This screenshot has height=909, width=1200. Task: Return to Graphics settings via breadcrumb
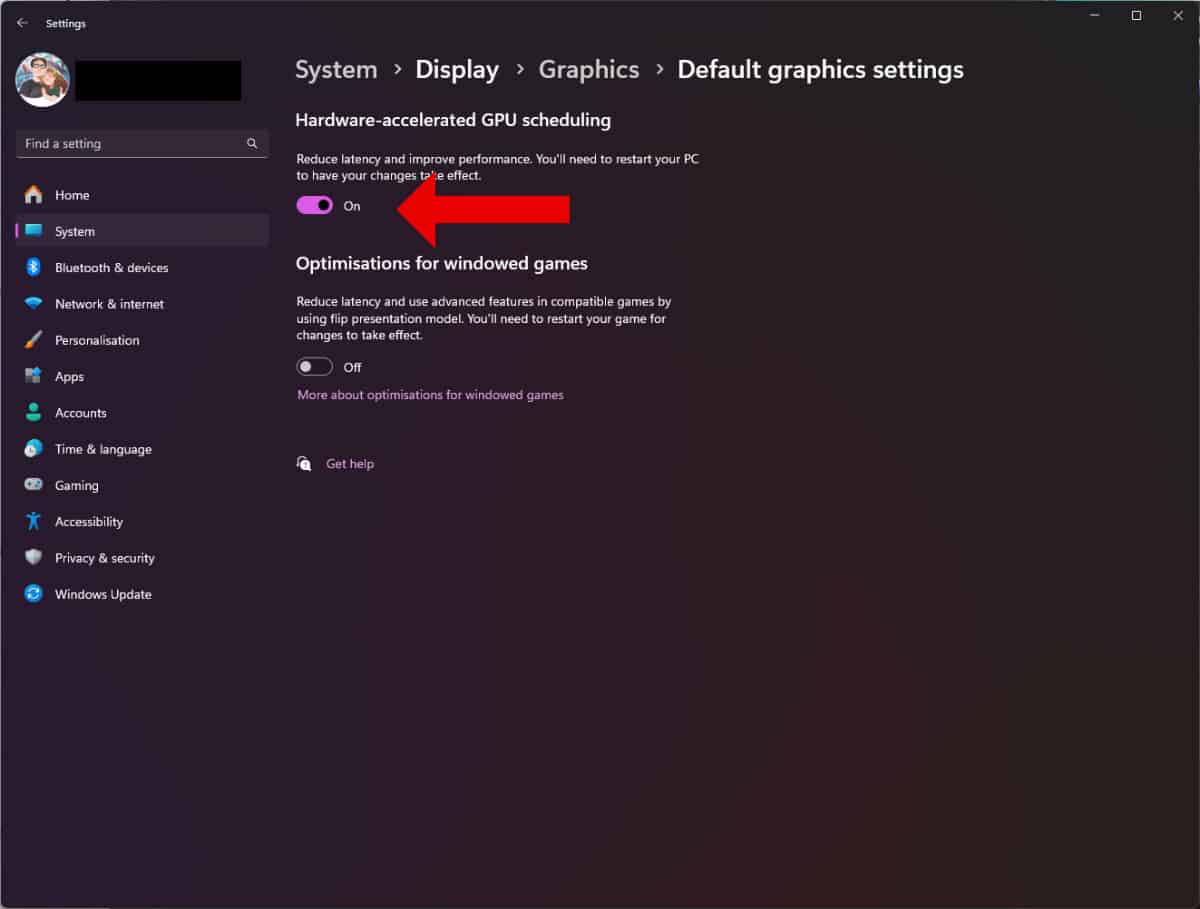coord(588,69)
